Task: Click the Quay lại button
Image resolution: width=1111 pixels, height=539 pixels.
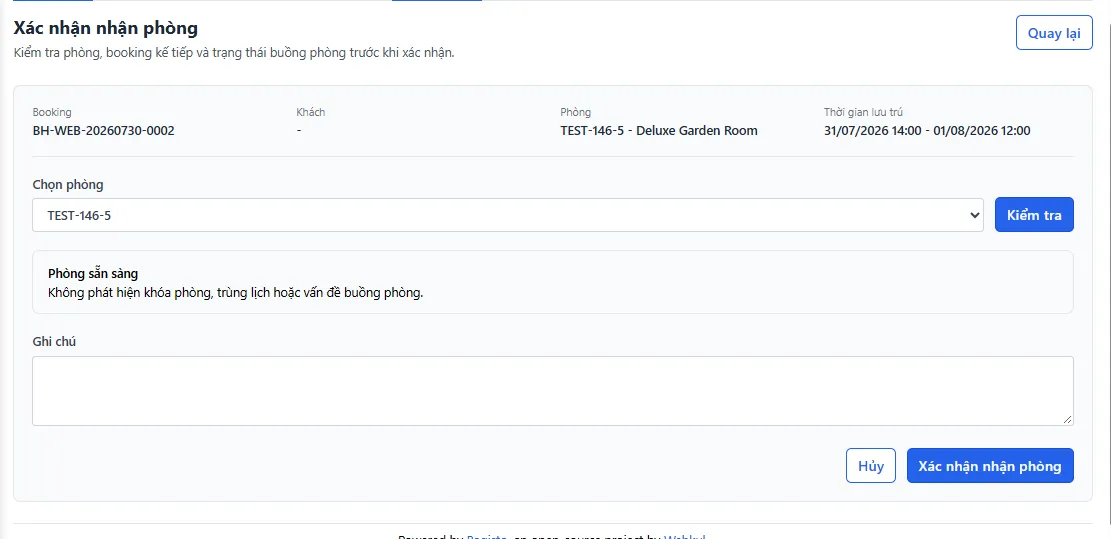Action: tap(1054, 33)
